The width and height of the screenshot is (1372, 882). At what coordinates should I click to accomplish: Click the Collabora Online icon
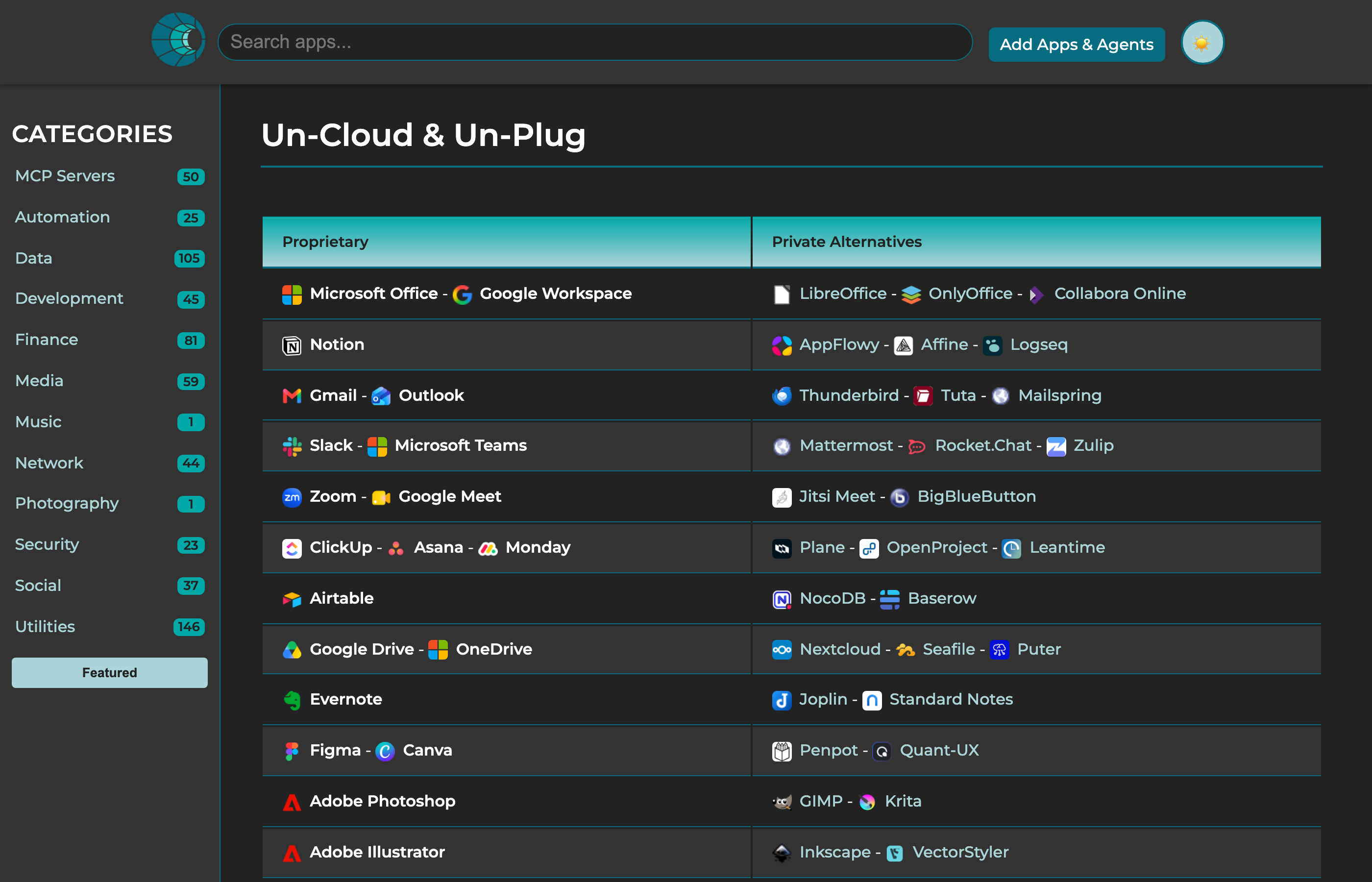pos(1037,294)
